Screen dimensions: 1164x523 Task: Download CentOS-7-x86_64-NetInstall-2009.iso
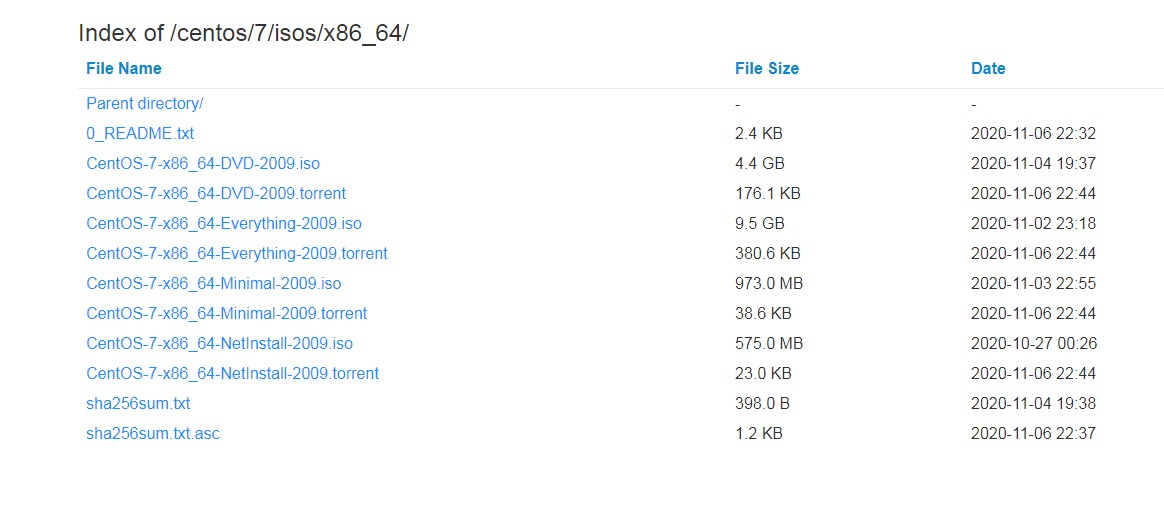point(220,343)
